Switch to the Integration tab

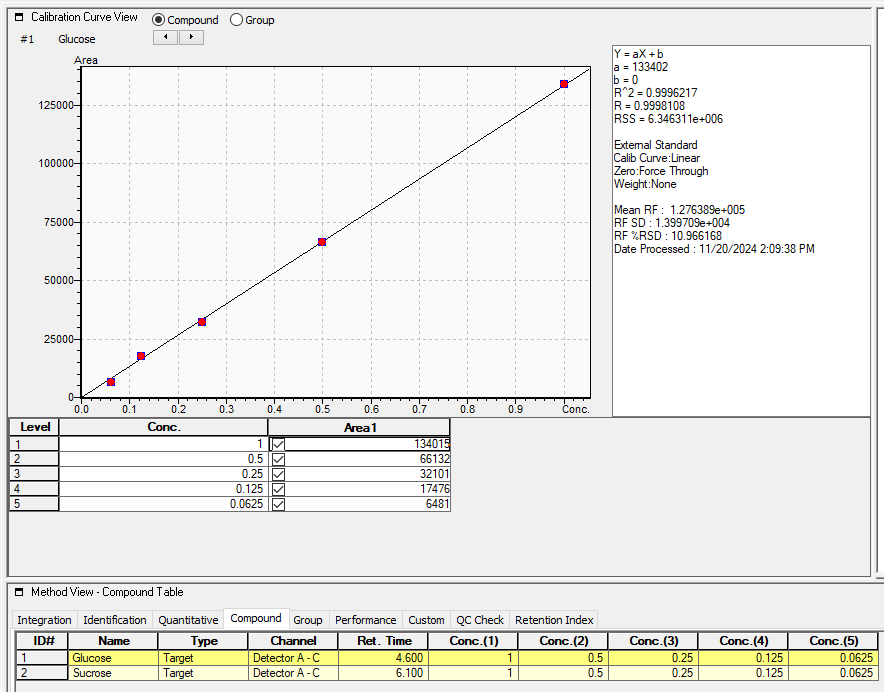coord(44,619)
